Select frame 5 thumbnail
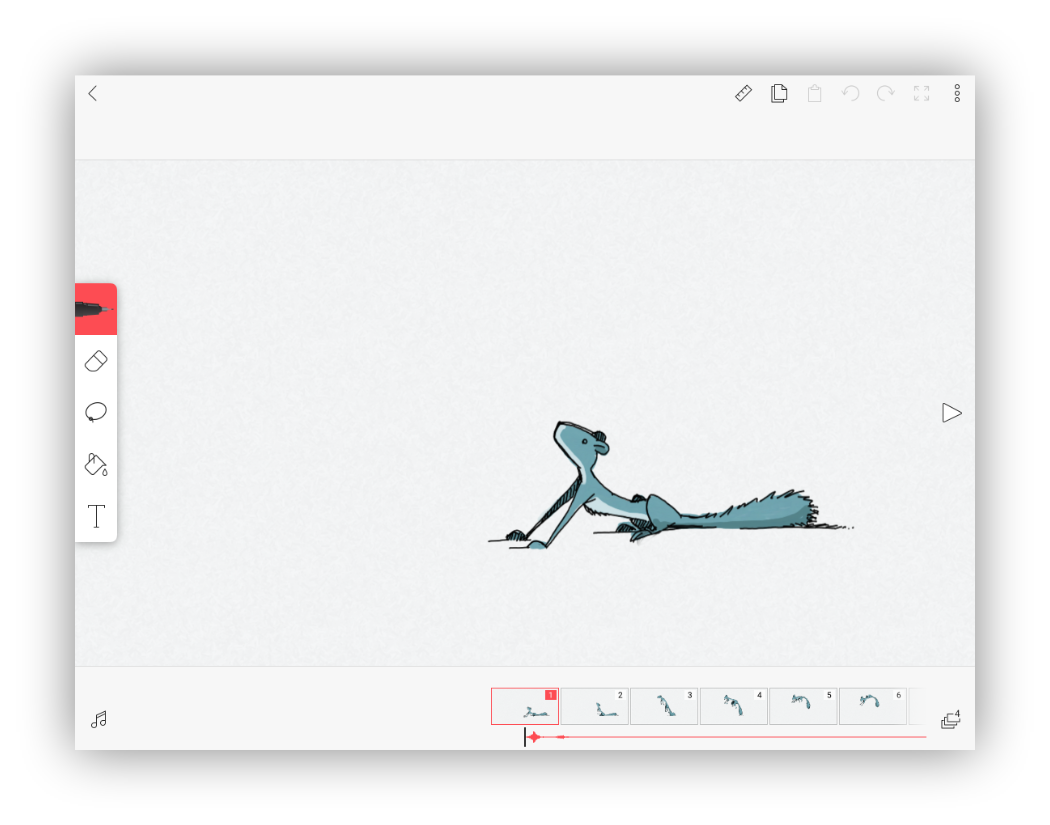Viewport: 1050px width, 825px height. tap(804, 706)
